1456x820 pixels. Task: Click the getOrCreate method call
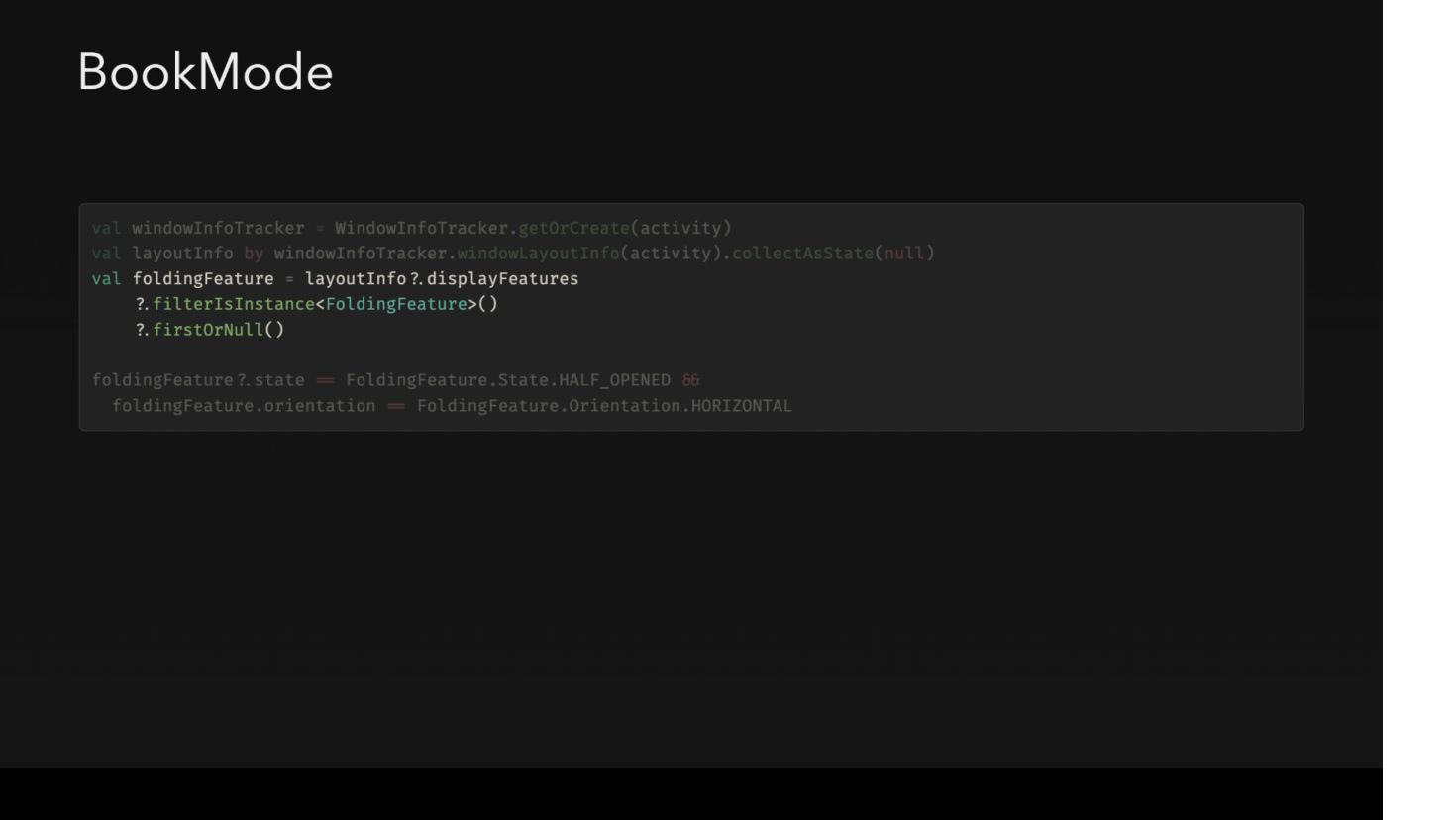coord(573,228)
